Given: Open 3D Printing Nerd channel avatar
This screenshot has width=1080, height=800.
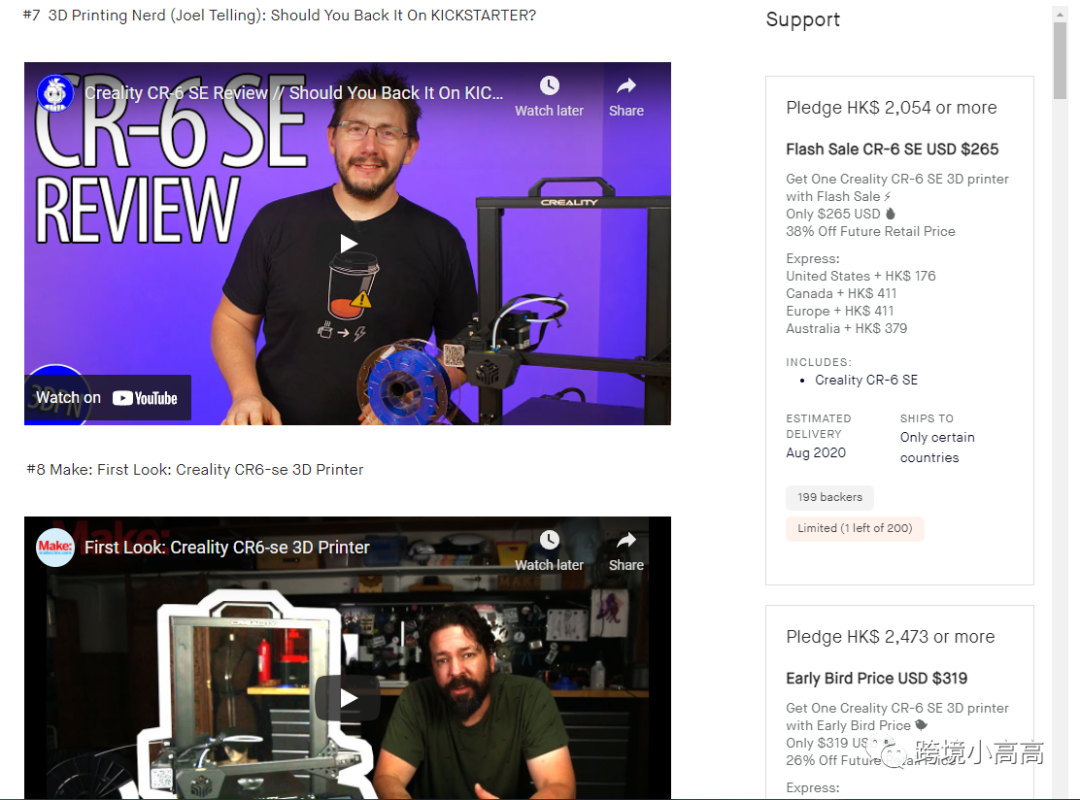Looking at the screenshot, I should pyautogui.click(x=55, y=93).
